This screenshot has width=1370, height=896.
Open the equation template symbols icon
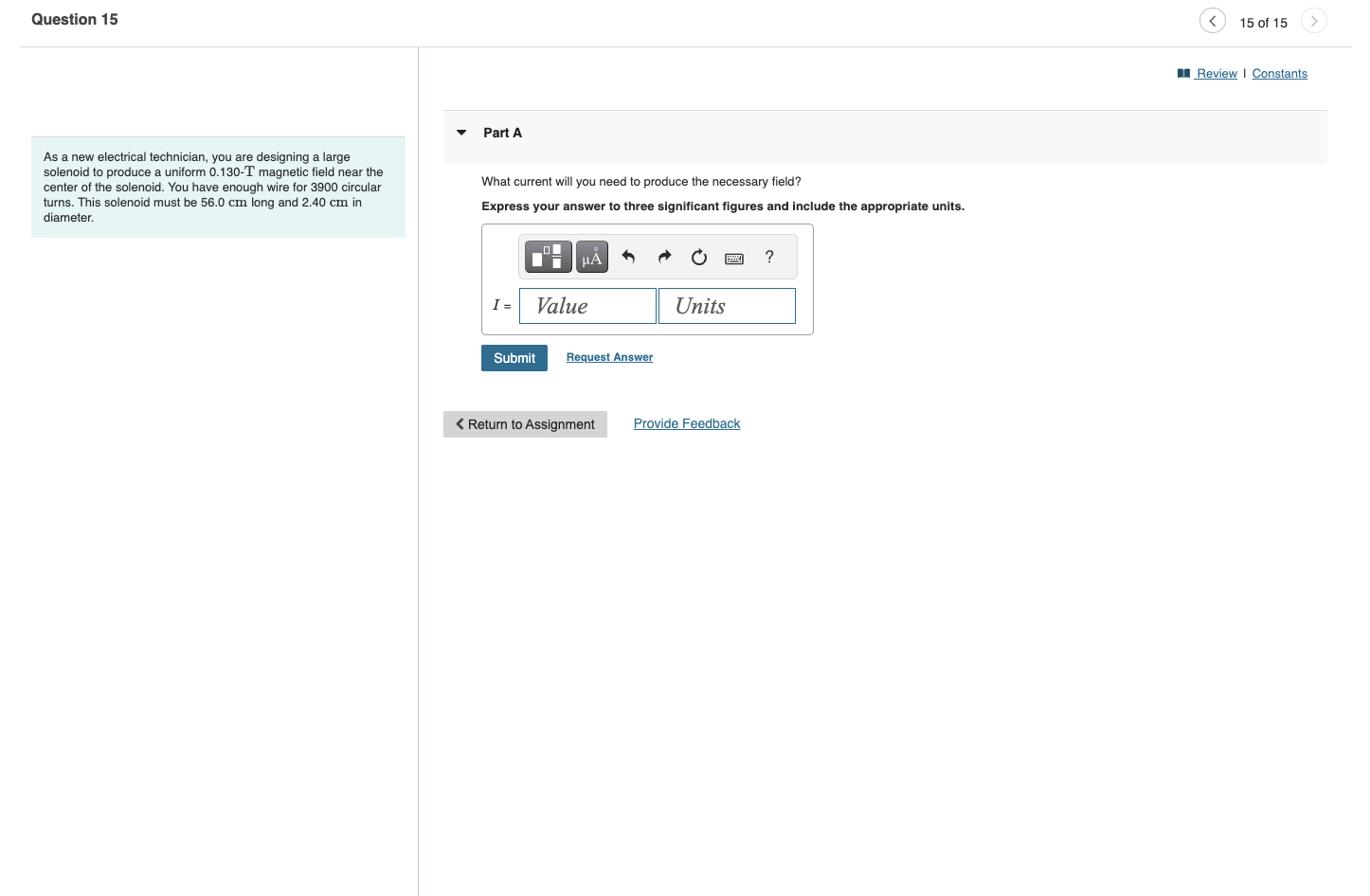tap(547, 257)
